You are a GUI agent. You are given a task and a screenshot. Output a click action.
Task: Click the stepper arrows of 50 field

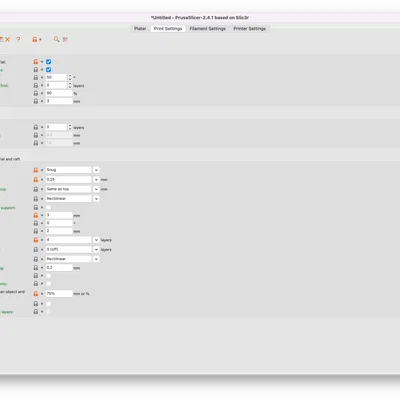(x=70, y=77)
